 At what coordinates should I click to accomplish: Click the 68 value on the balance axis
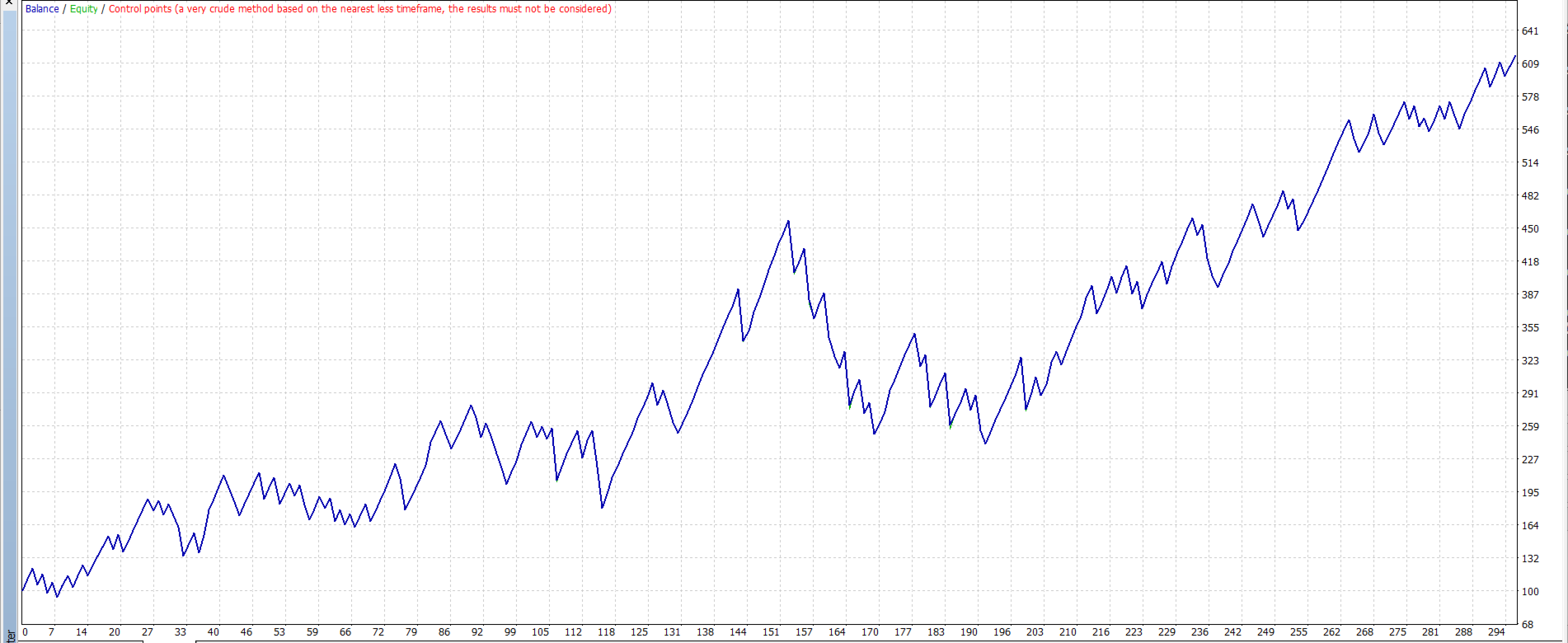coord(1528,625)
